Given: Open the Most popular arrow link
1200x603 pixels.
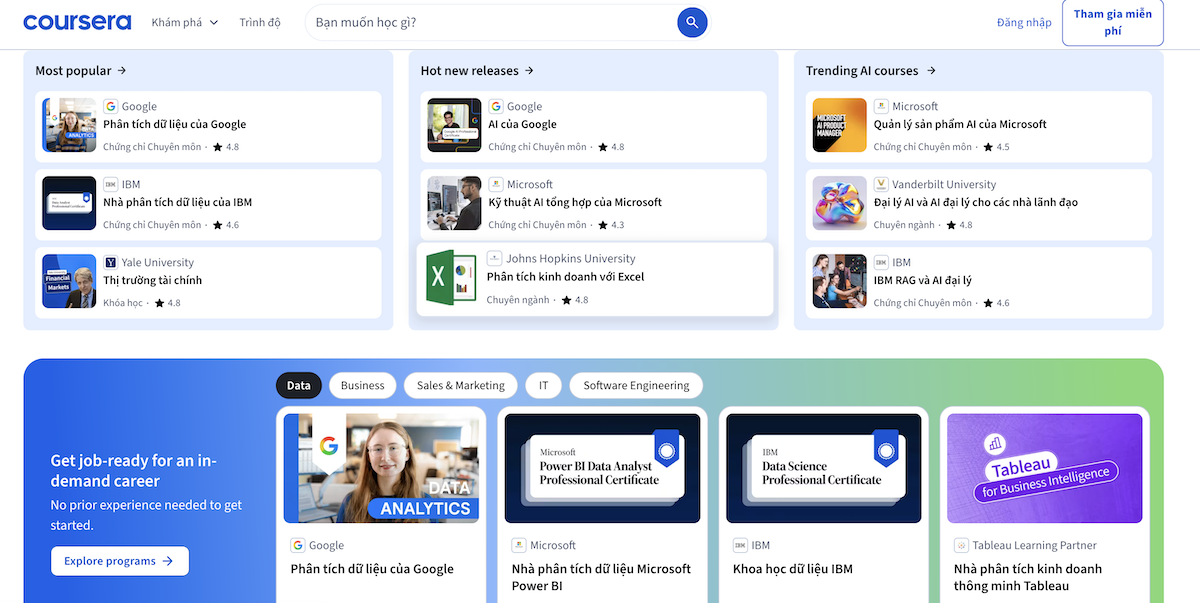Looking at the screenshot, I should click(x=81, y=70).
